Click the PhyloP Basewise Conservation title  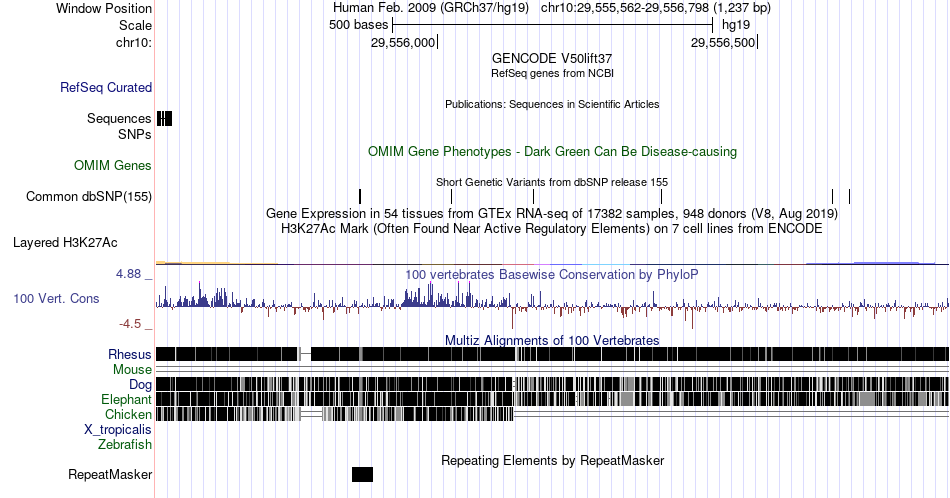(552, 274)
